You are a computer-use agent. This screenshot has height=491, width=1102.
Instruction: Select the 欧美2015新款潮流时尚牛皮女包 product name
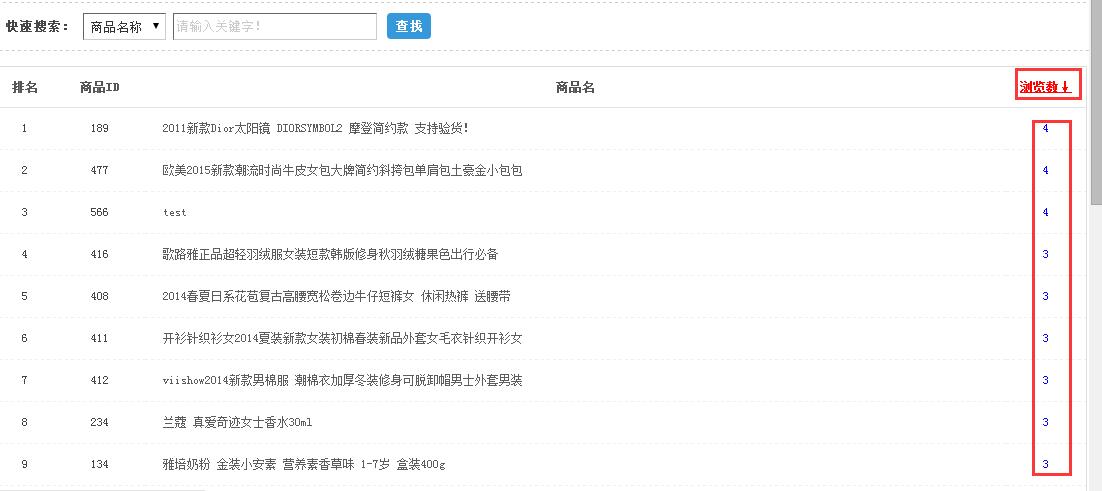coord(342,170)
